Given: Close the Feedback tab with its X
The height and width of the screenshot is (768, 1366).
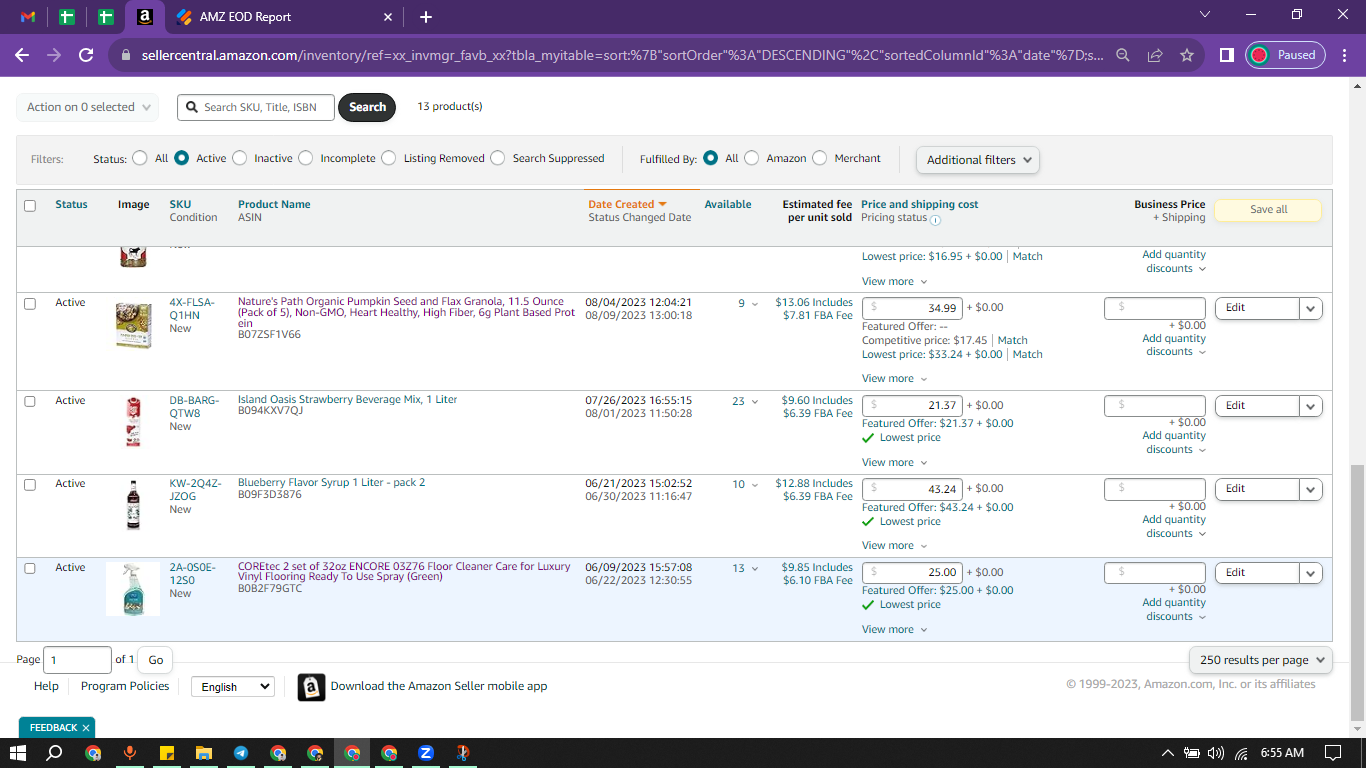Looking at the screenshot, I should [86, 728].
